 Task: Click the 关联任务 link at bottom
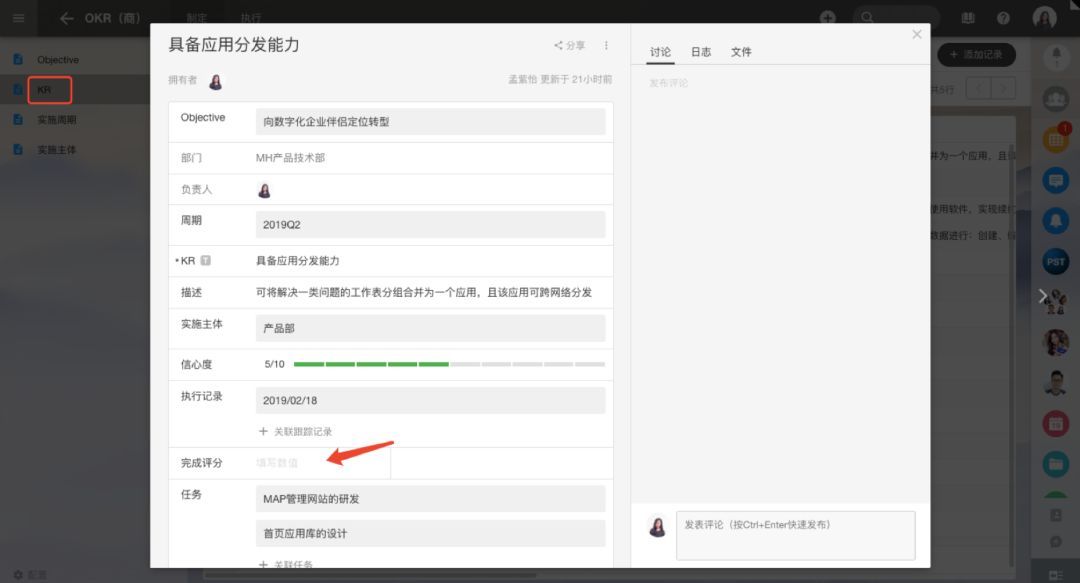pos(286,564)
